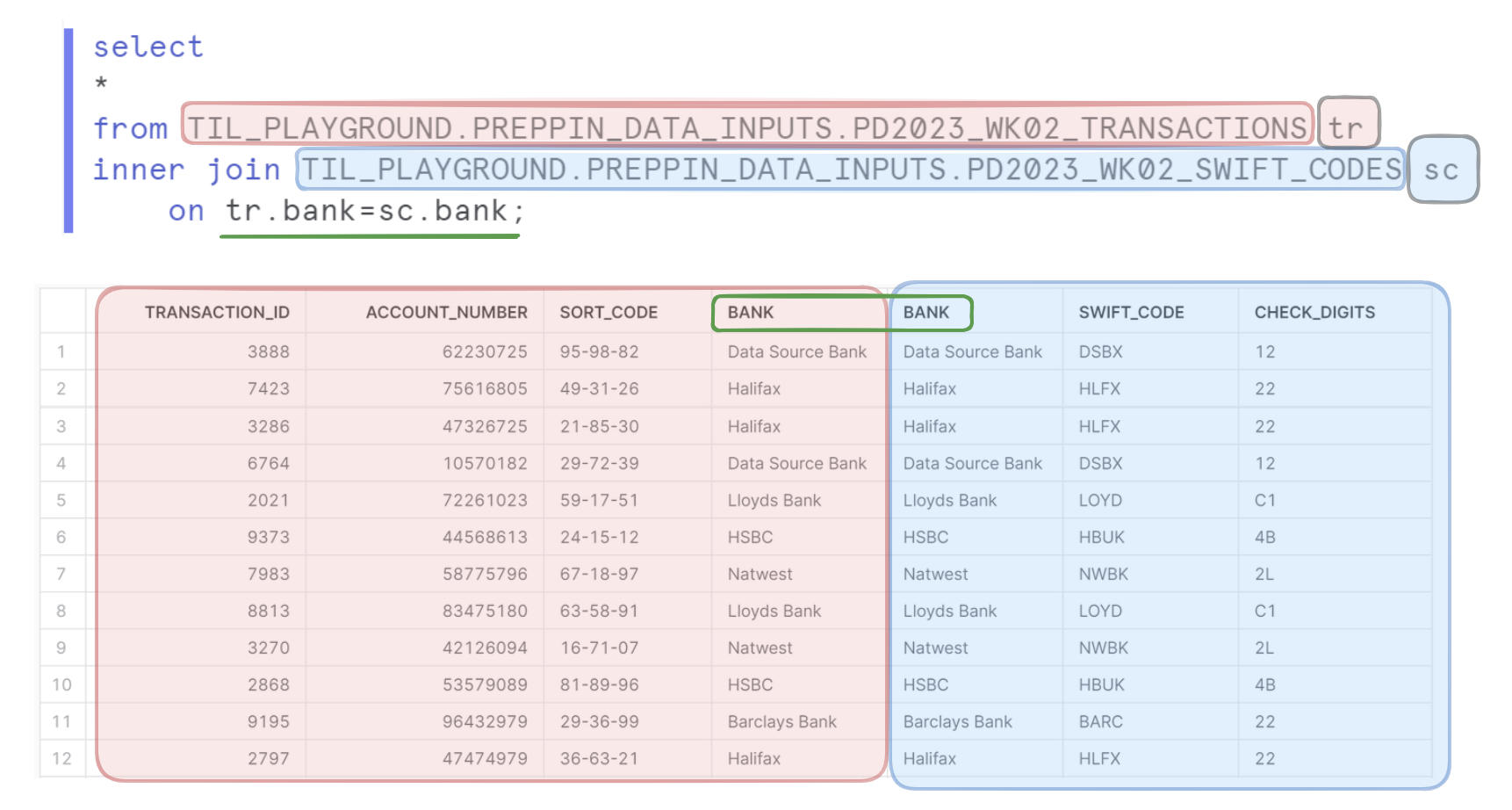The image size is (1512, 810).
Task: Click the BANK header next to SORT_CODE
Action: tap(751, 313)
